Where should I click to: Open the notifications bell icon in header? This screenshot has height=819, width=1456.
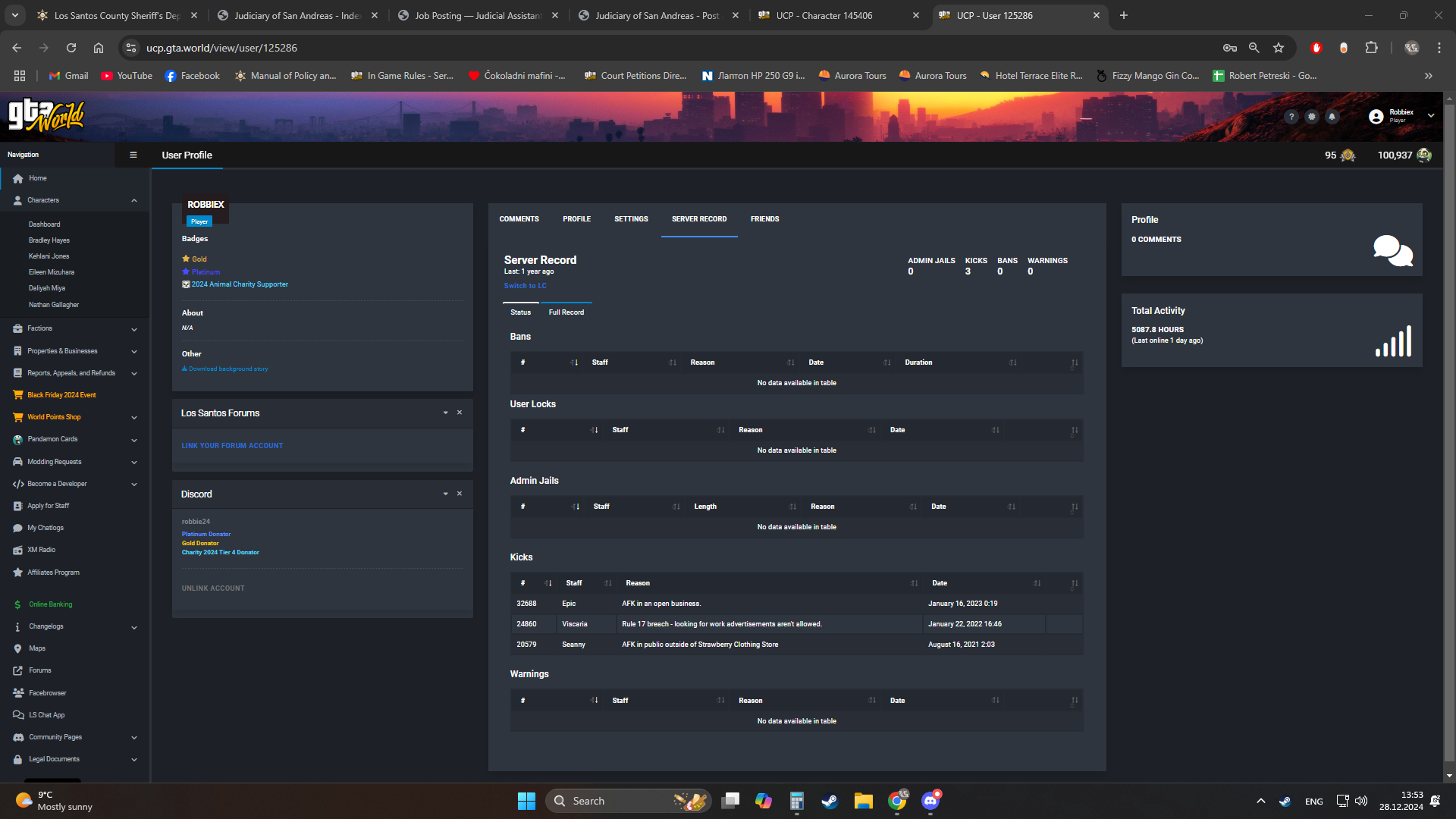(x=1332, y=117)
